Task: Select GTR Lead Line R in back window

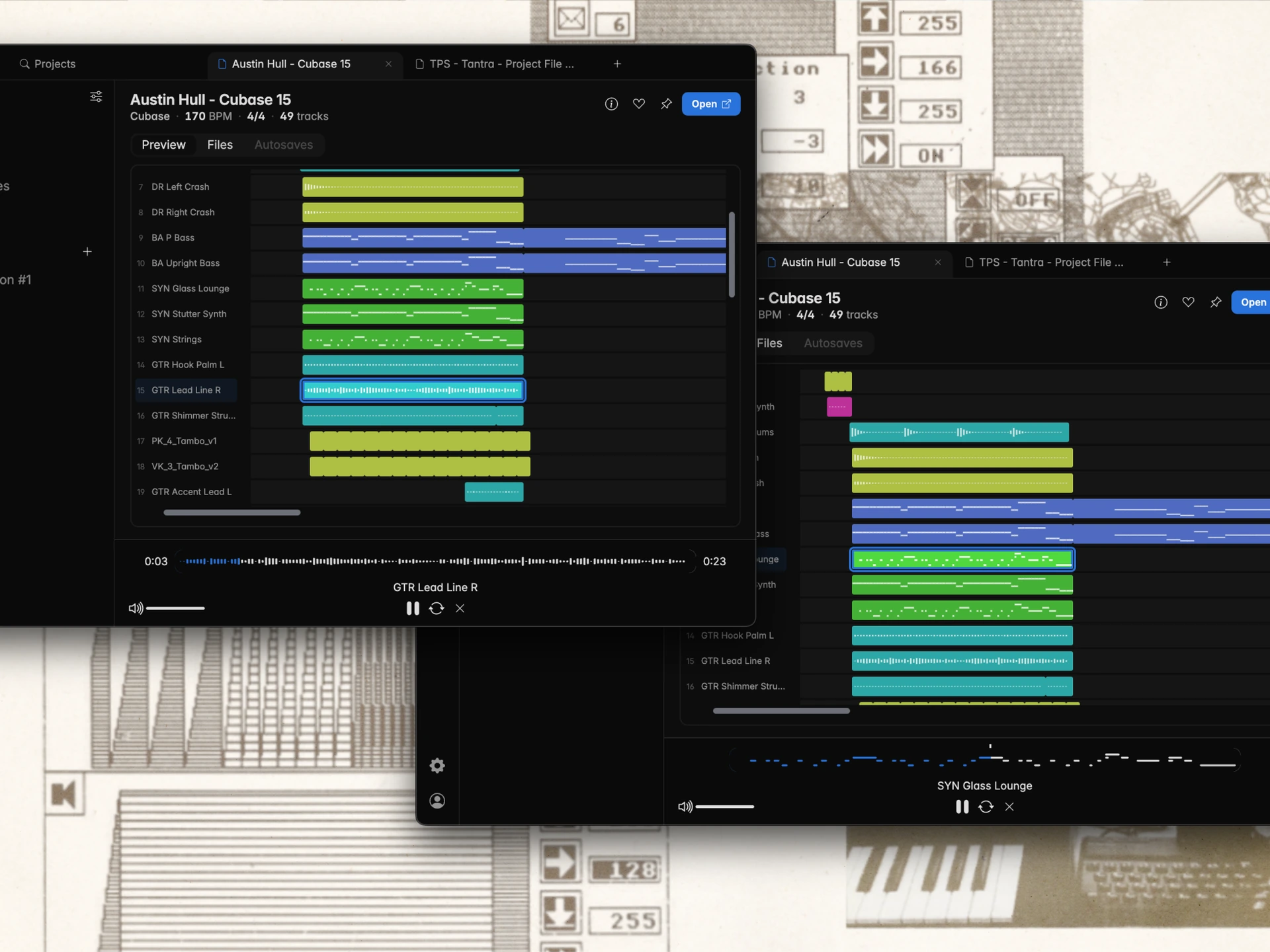Action: click(x=736, y=661)
